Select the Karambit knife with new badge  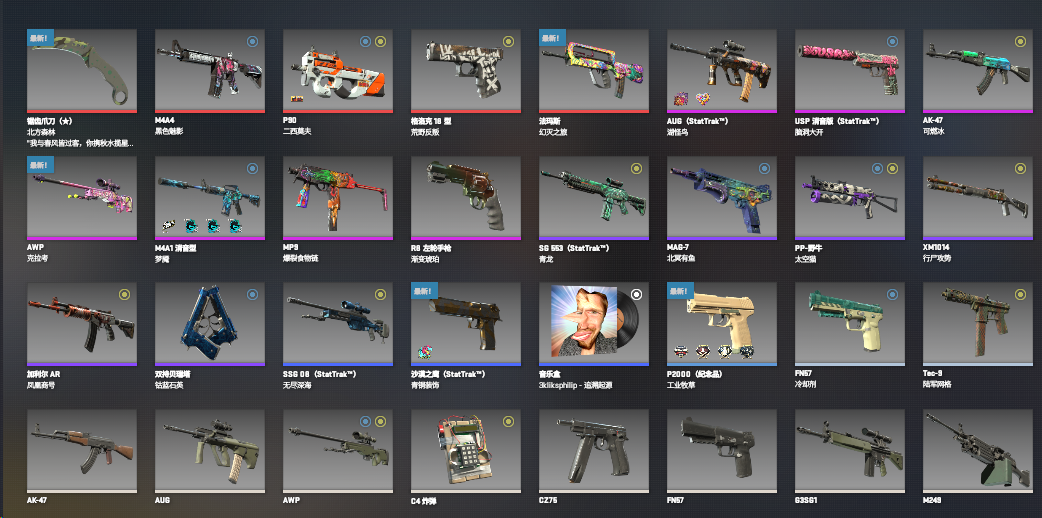click(x=82, y=71)
